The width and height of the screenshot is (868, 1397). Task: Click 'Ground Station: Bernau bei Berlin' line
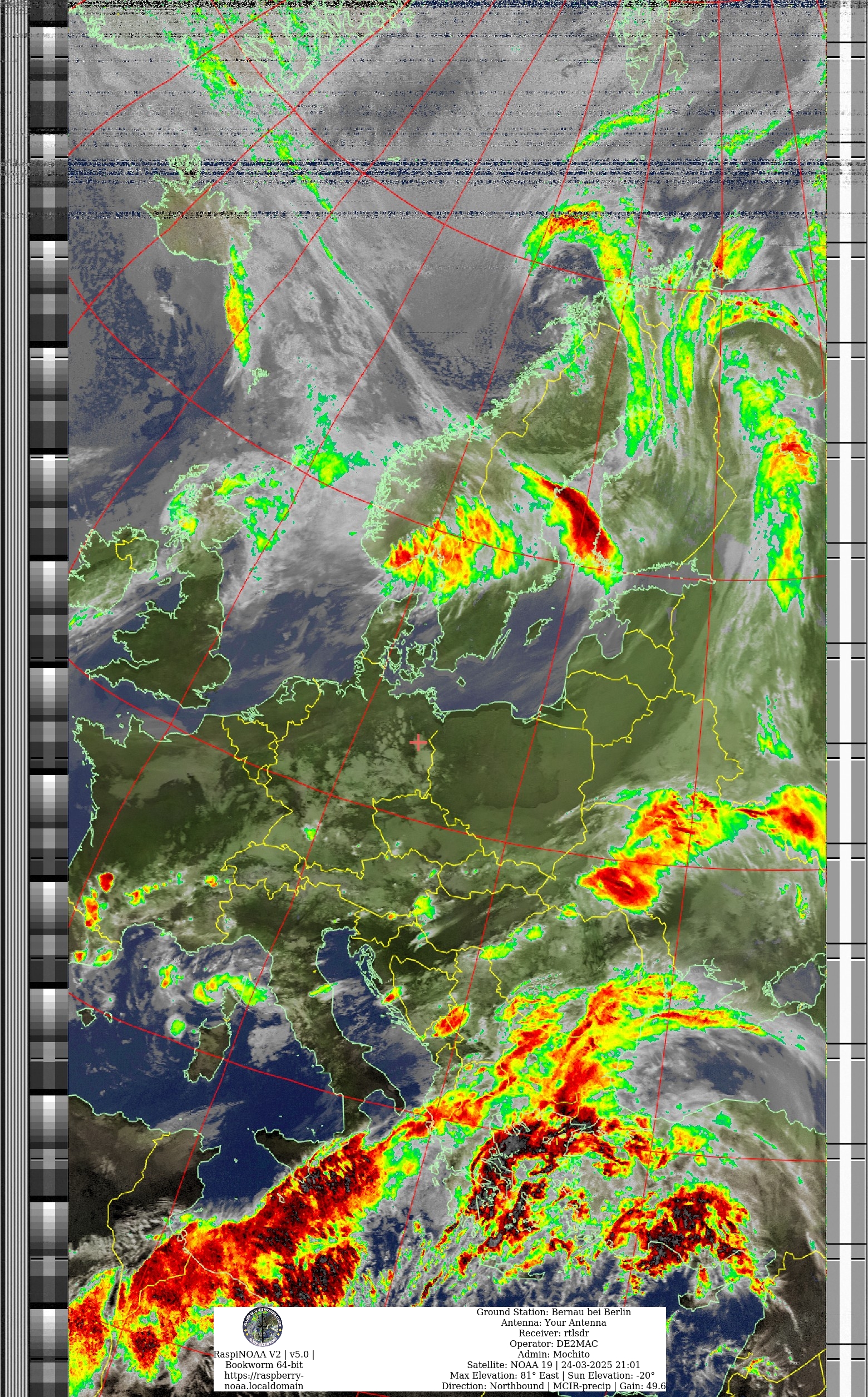point(554,1312)
